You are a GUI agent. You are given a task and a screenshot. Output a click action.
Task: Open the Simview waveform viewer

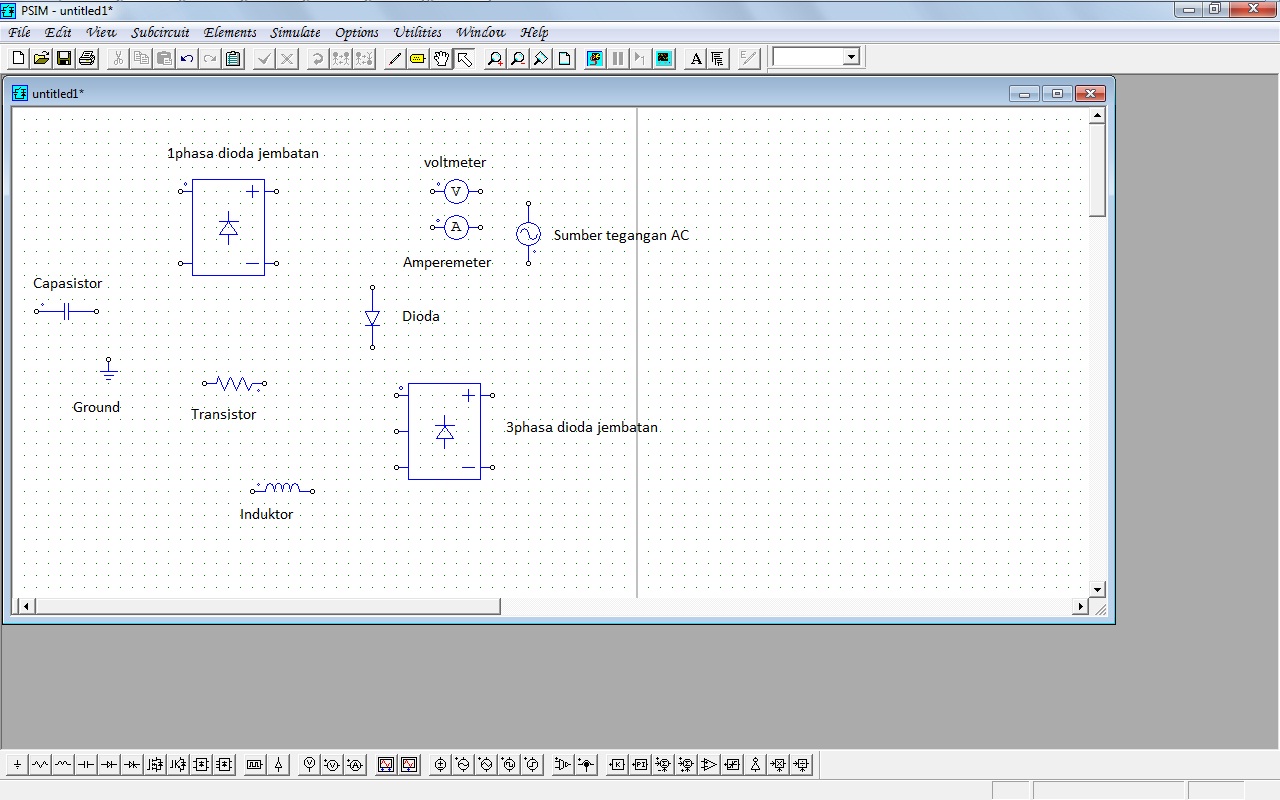(x=663, y=57)
